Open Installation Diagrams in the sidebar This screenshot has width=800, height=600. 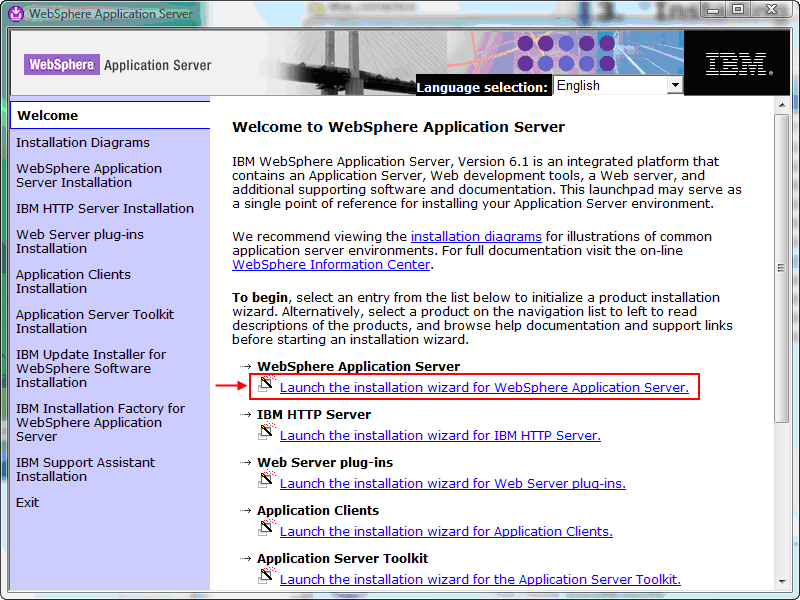83,142
